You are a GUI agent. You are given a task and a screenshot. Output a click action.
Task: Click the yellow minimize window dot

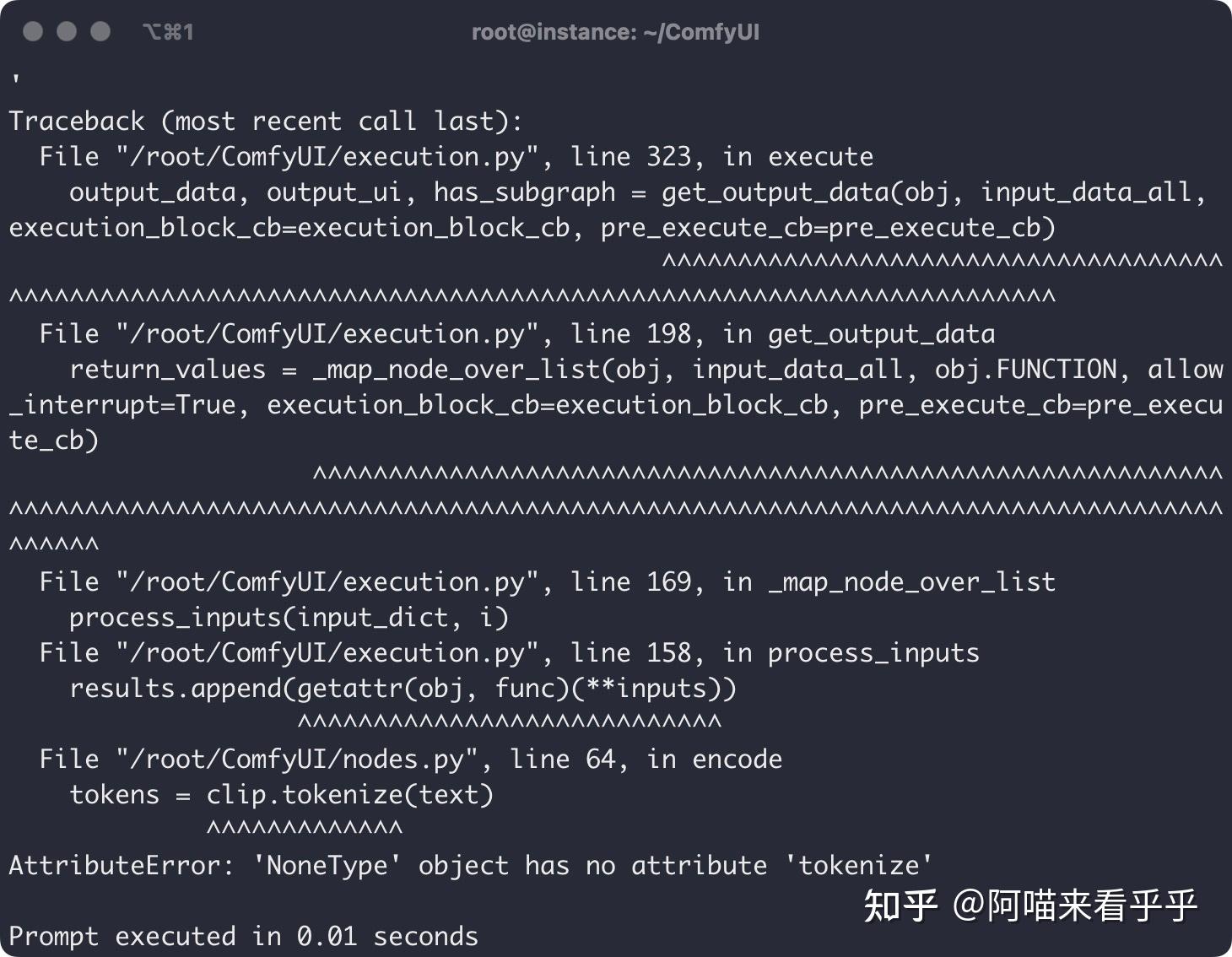pos(66,31)
